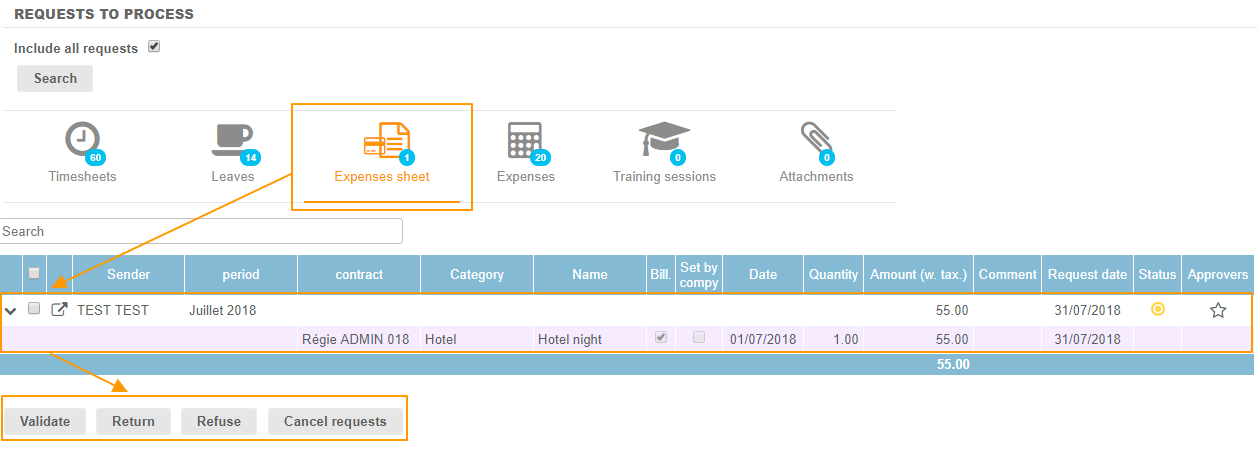Open TEST TEST request in external view
This screenshot has width=1260, height=450.
(59, 310)
